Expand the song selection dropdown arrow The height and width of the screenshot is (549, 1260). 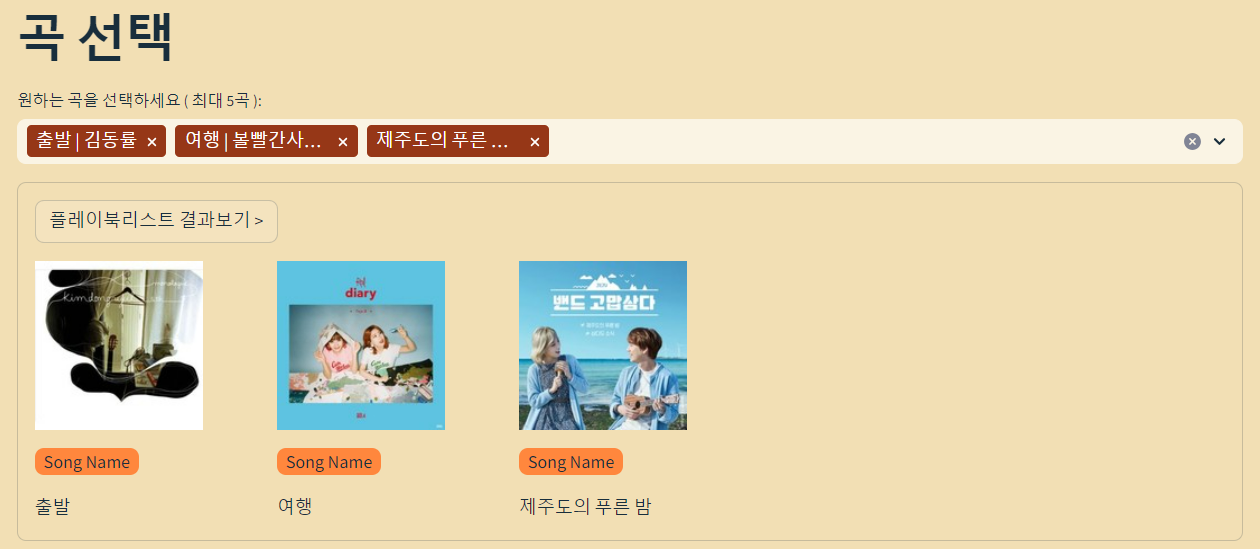(1219, 141)
